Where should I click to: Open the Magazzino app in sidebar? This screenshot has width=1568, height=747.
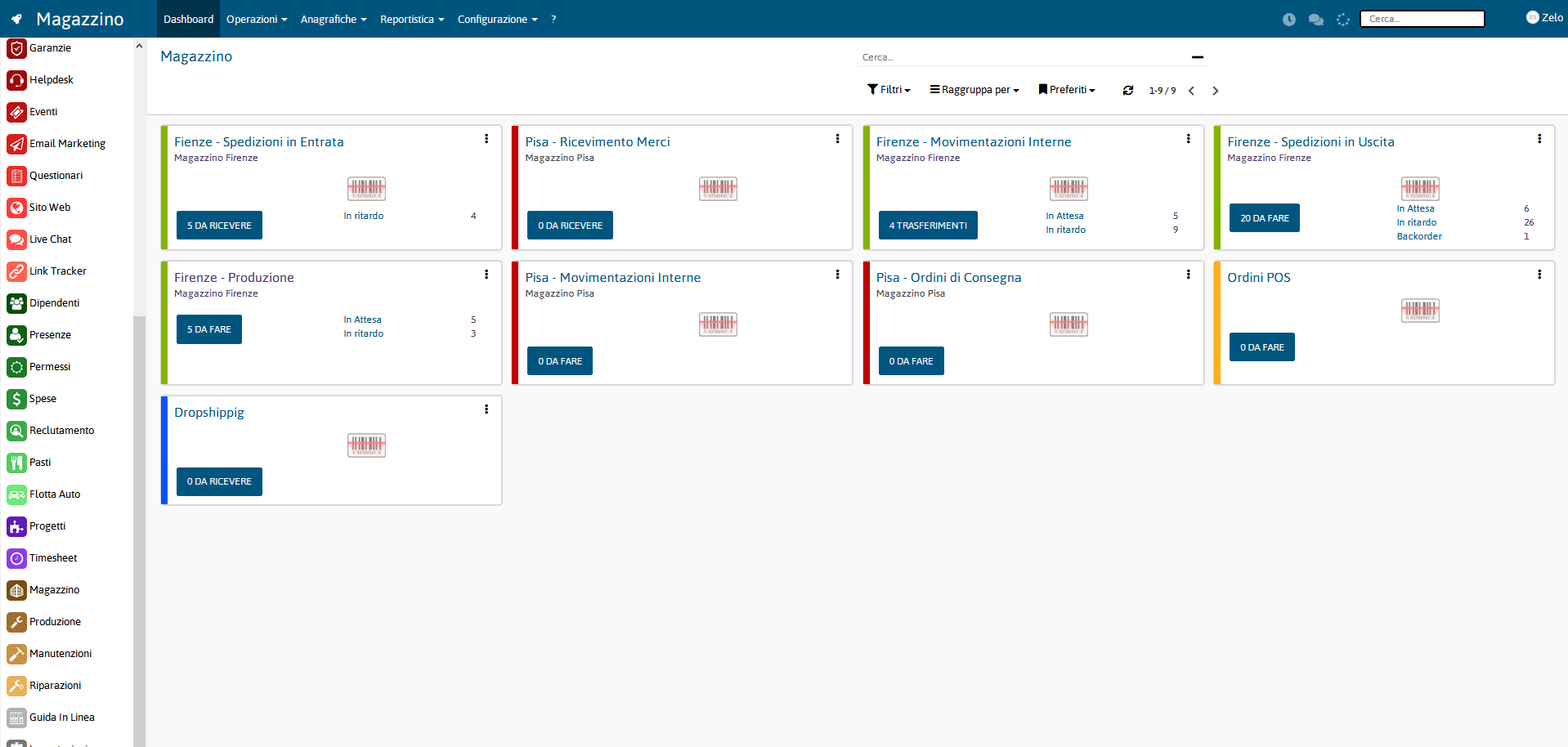tap(16, 590)
